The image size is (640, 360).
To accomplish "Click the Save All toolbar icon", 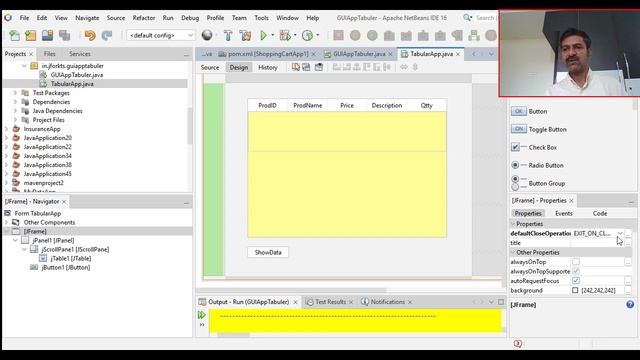I will tap(64, 36).
